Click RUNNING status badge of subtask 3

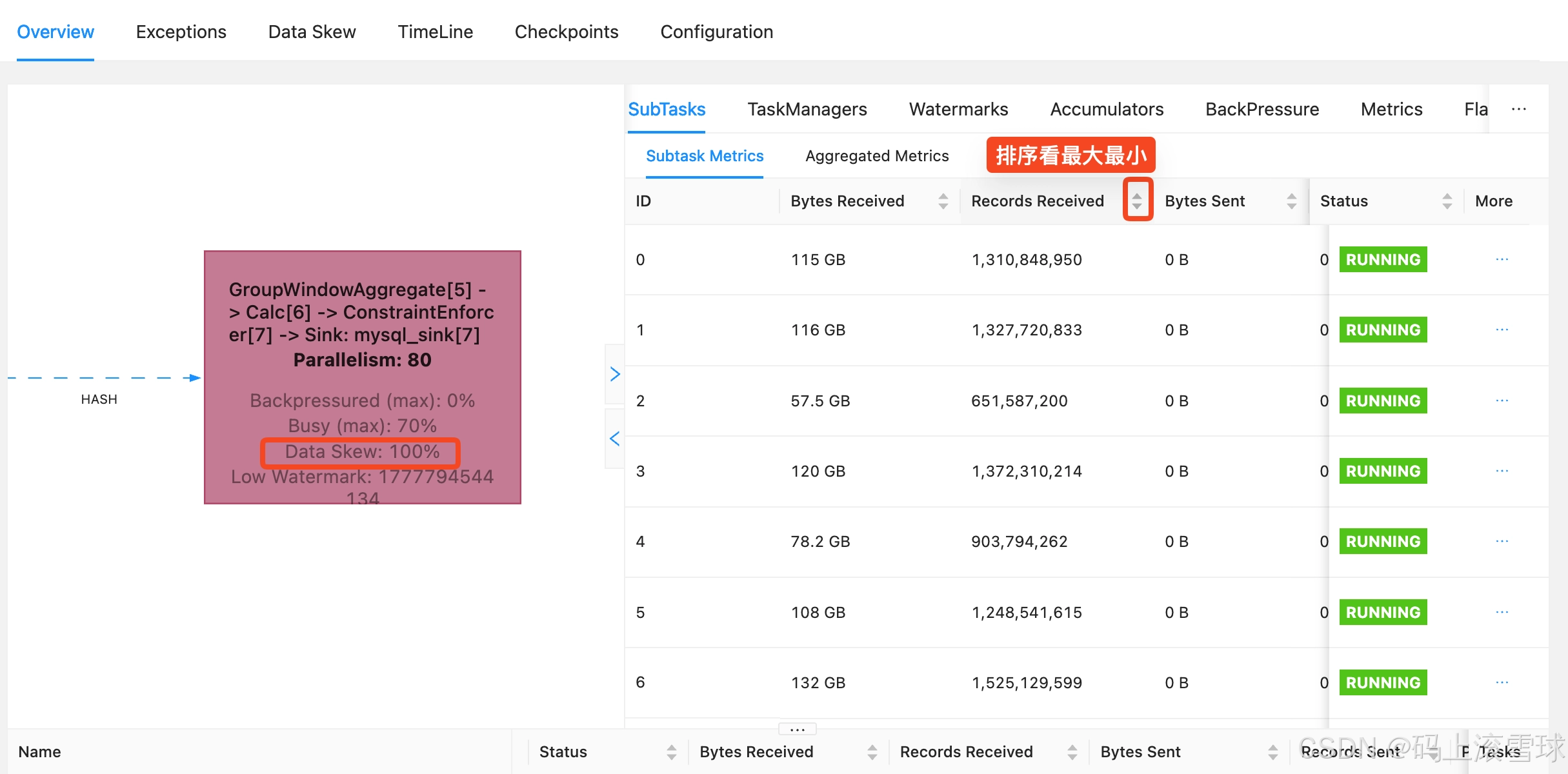click(x=1383, y=471)
